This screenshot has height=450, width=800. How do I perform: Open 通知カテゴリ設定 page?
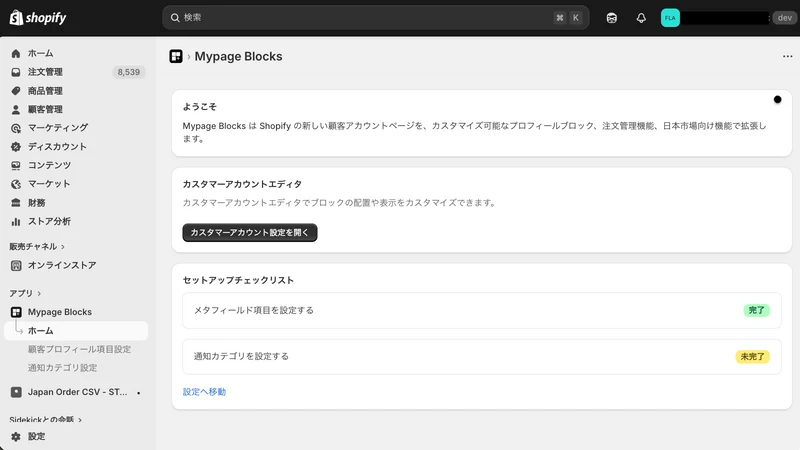(62, 368)
